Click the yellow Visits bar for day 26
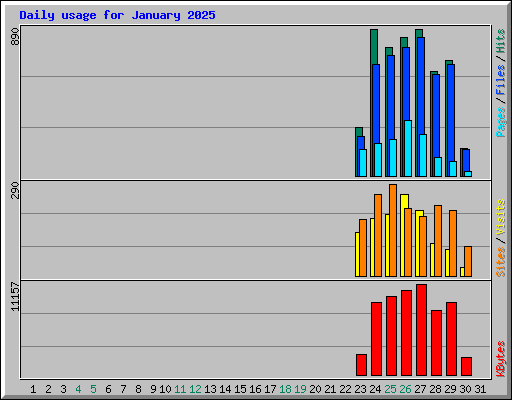Image resolution: width=512 pixels, height=400 pixels. coord(404,235)
